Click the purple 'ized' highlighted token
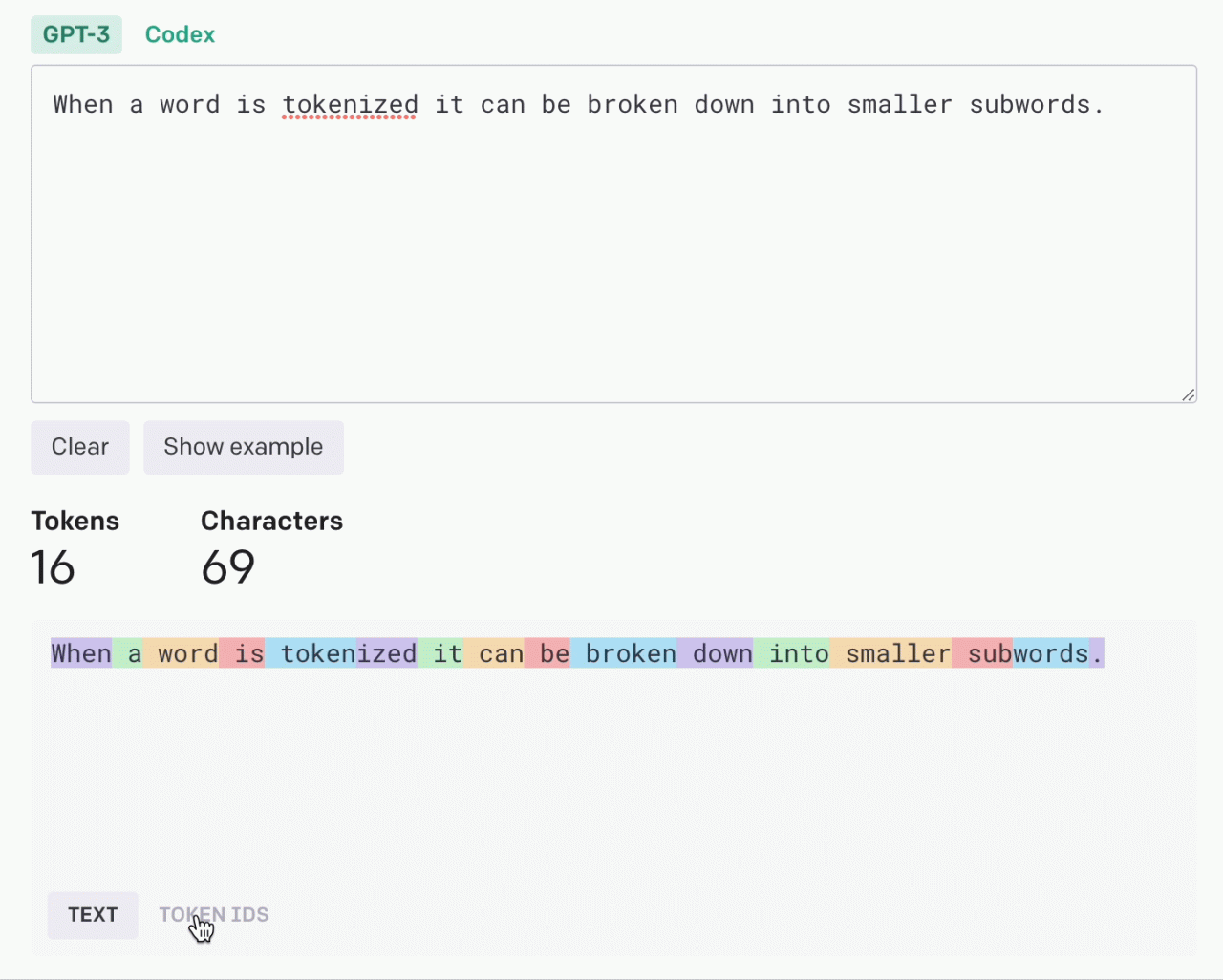 [387, 653]
